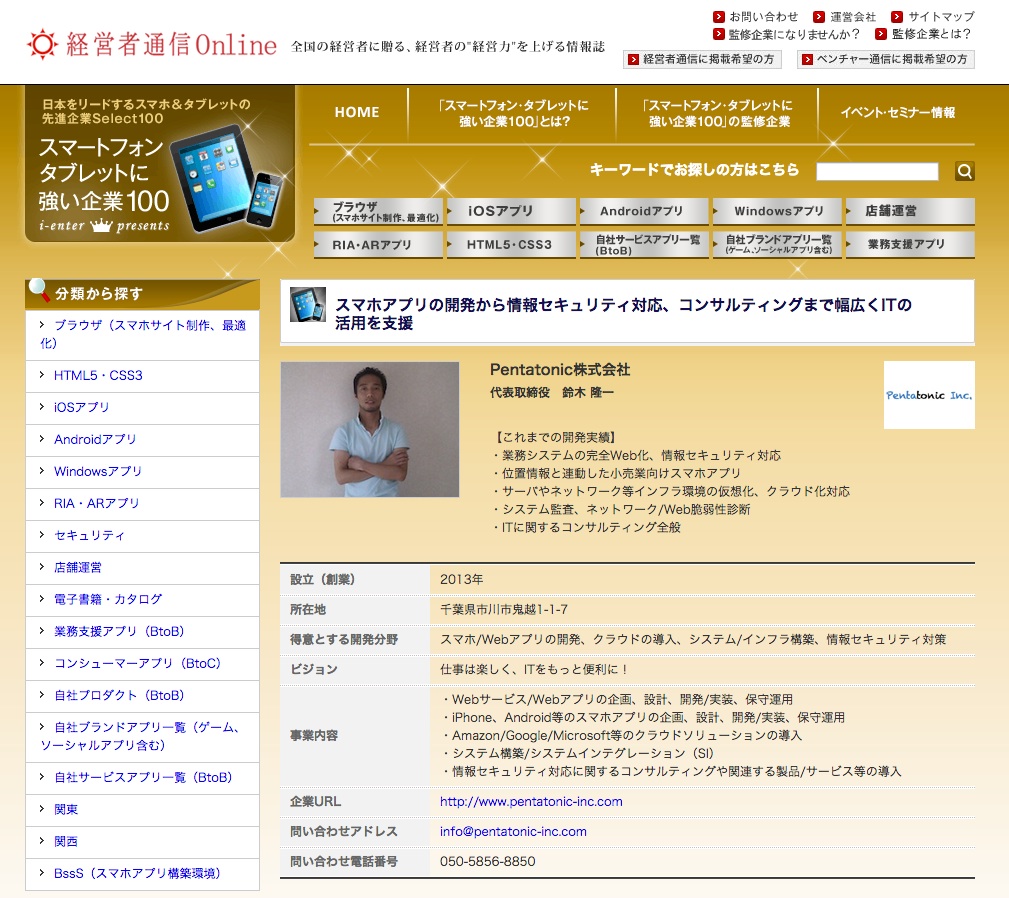Select 自社サービスアプリ一覧 (BtoB) button
The height and width of the screenshot is (898, 1009).
tap(644, 244)
